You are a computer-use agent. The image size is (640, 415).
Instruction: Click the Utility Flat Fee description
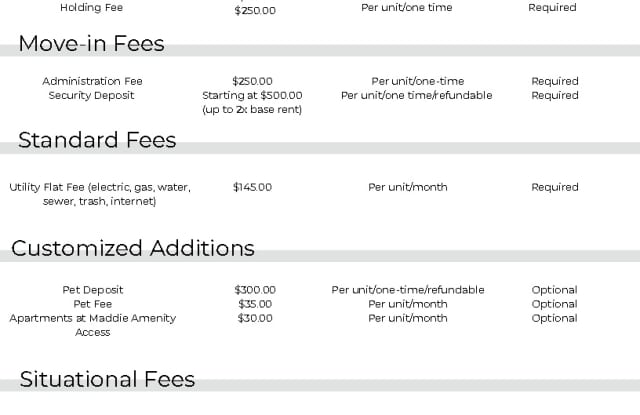click(x=100, y=194)
